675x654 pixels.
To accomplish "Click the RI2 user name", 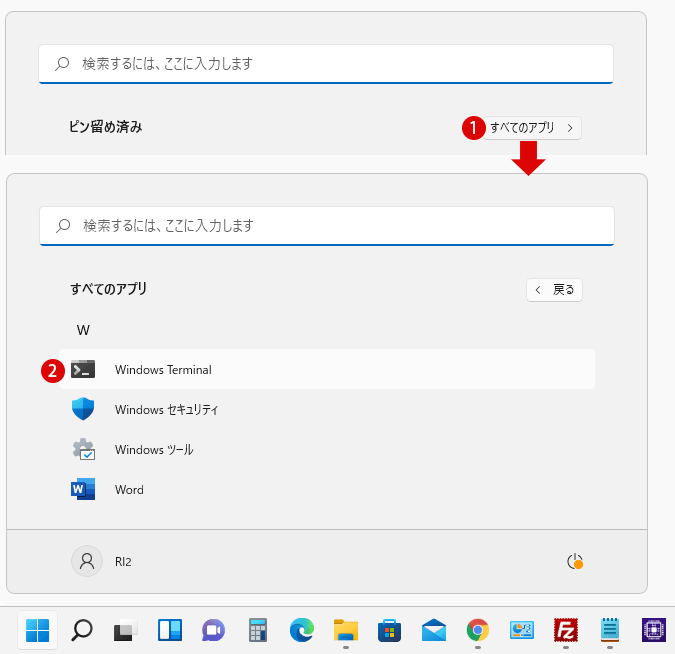I will point(123,562).
